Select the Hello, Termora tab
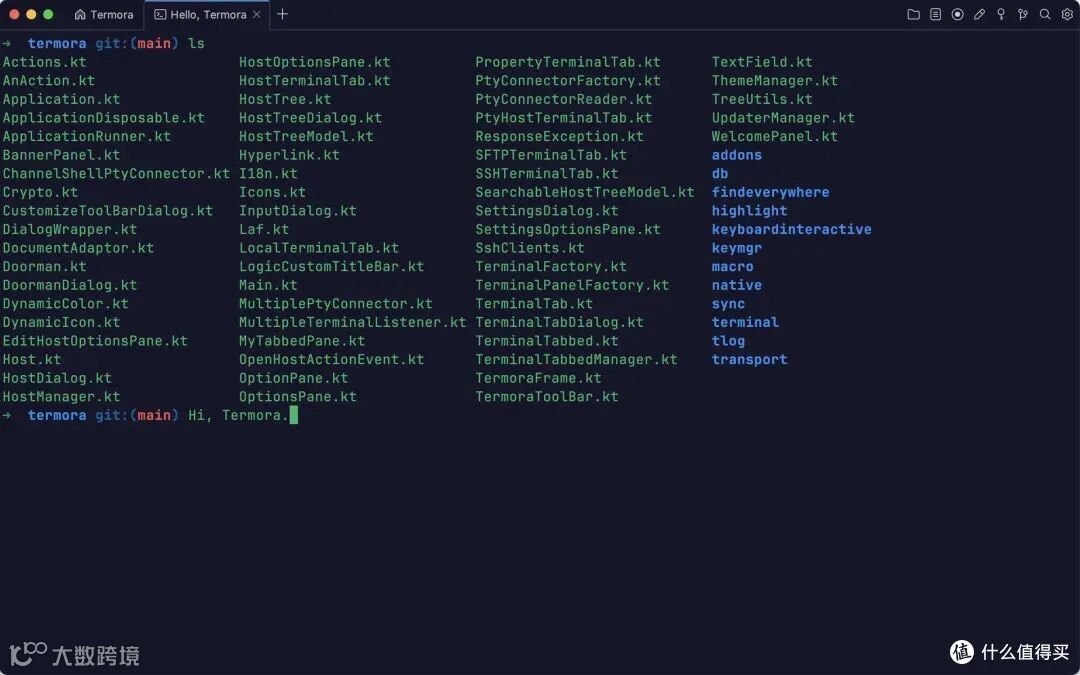 click(x=207, y=14)
